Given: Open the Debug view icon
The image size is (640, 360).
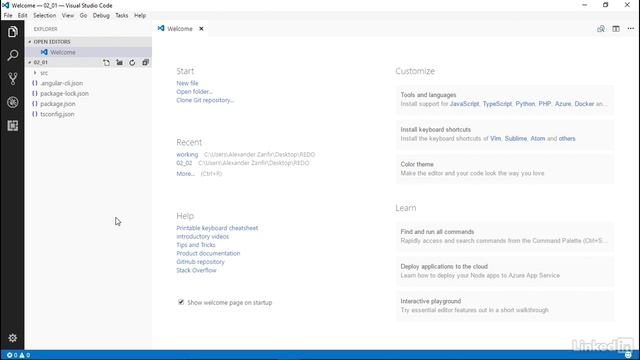Looking at the screenshot, I should tap(13, 102).
